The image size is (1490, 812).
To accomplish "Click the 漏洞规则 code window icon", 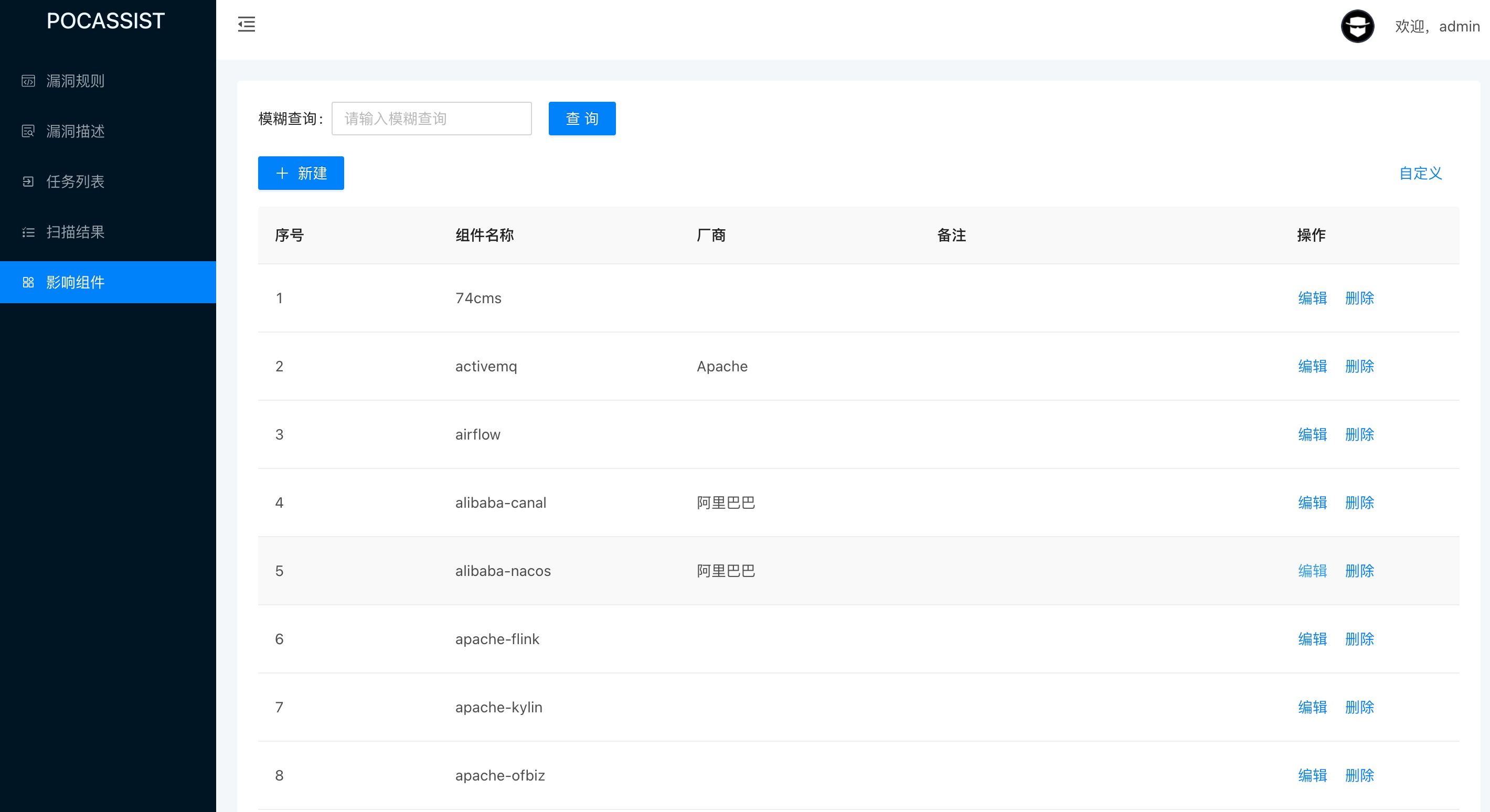I will click(x=28, y=81).
